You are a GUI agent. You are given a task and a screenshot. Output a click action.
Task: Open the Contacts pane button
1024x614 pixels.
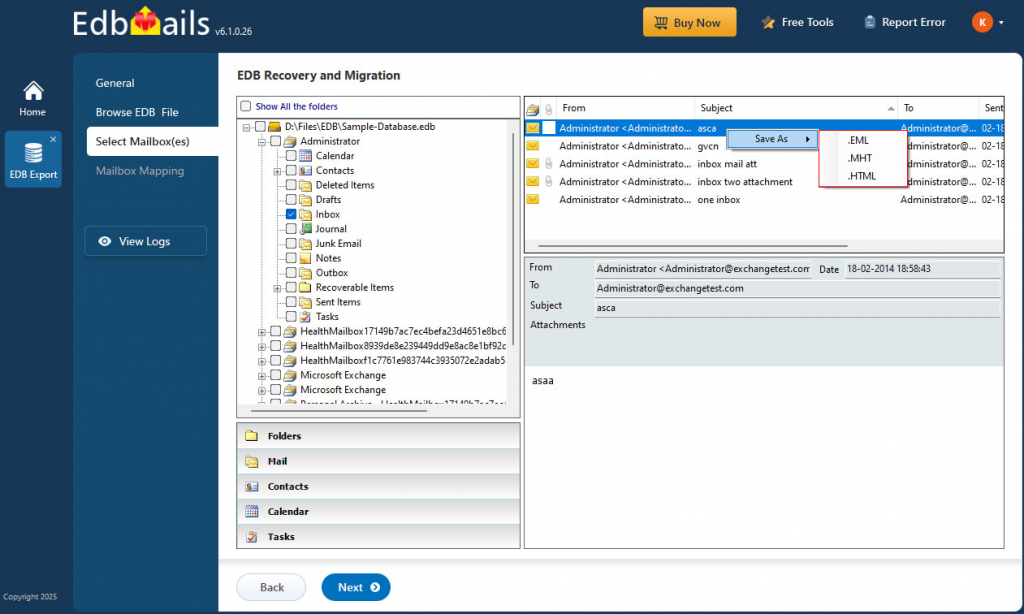pyautogui.click(x=378, y=486)
